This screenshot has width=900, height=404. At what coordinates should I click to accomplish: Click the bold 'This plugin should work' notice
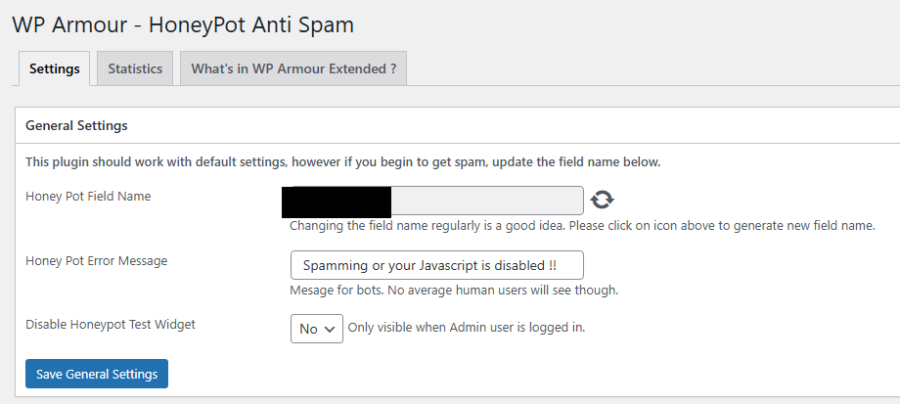(x=342, y=161)
